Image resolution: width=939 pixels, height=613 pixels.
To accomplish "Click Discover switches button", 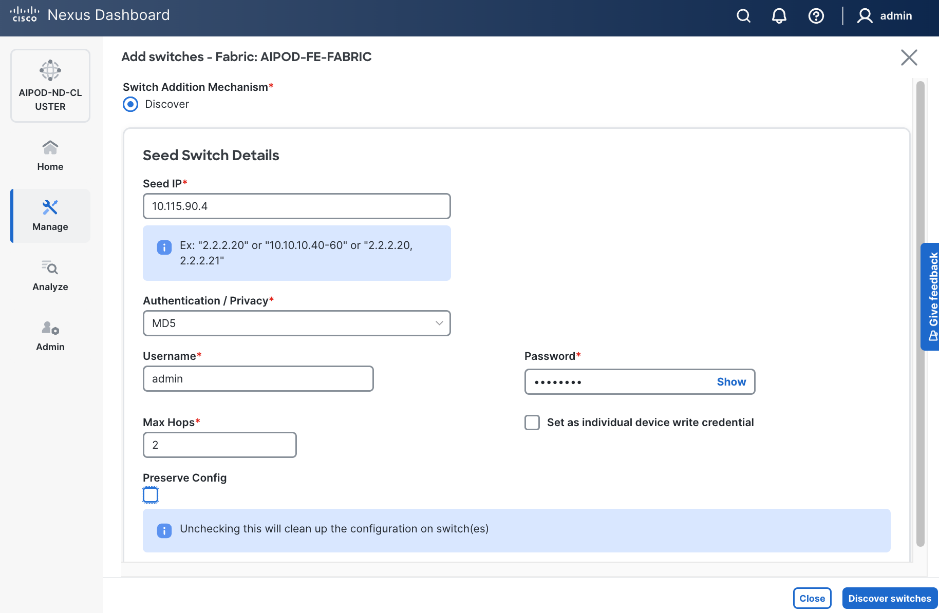I will coord(889,598).
